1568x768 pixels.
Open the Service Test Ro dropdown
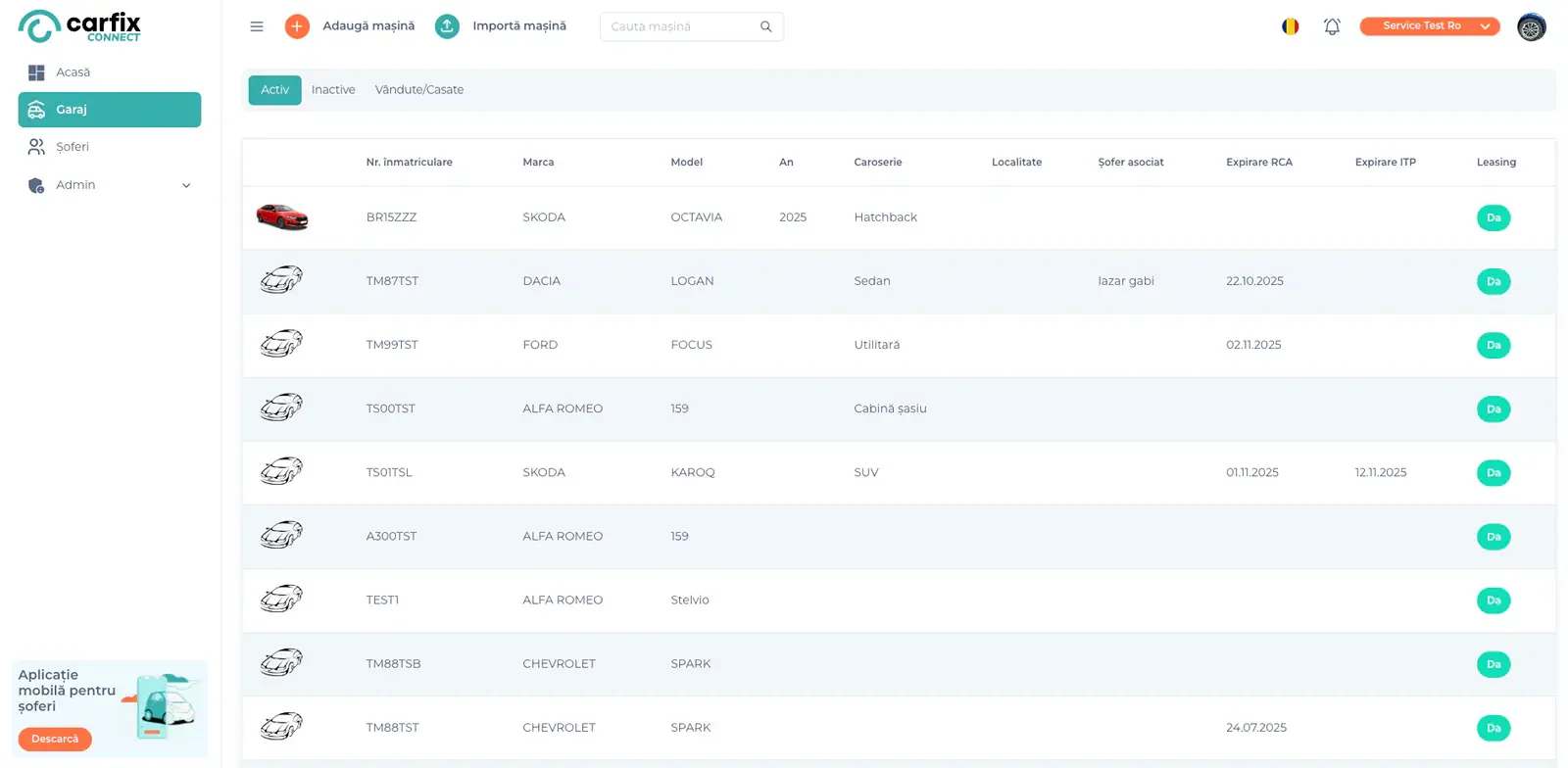[1429, 26]
